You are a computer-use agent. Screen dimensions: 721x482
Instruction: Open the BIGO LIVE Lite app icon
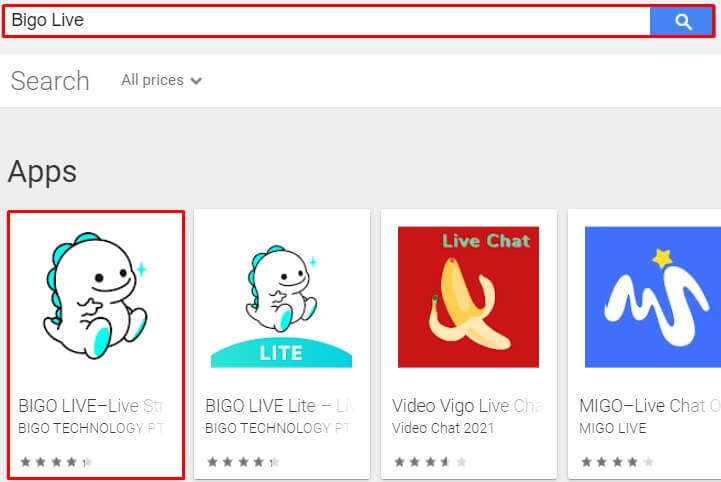click(281, 297)
